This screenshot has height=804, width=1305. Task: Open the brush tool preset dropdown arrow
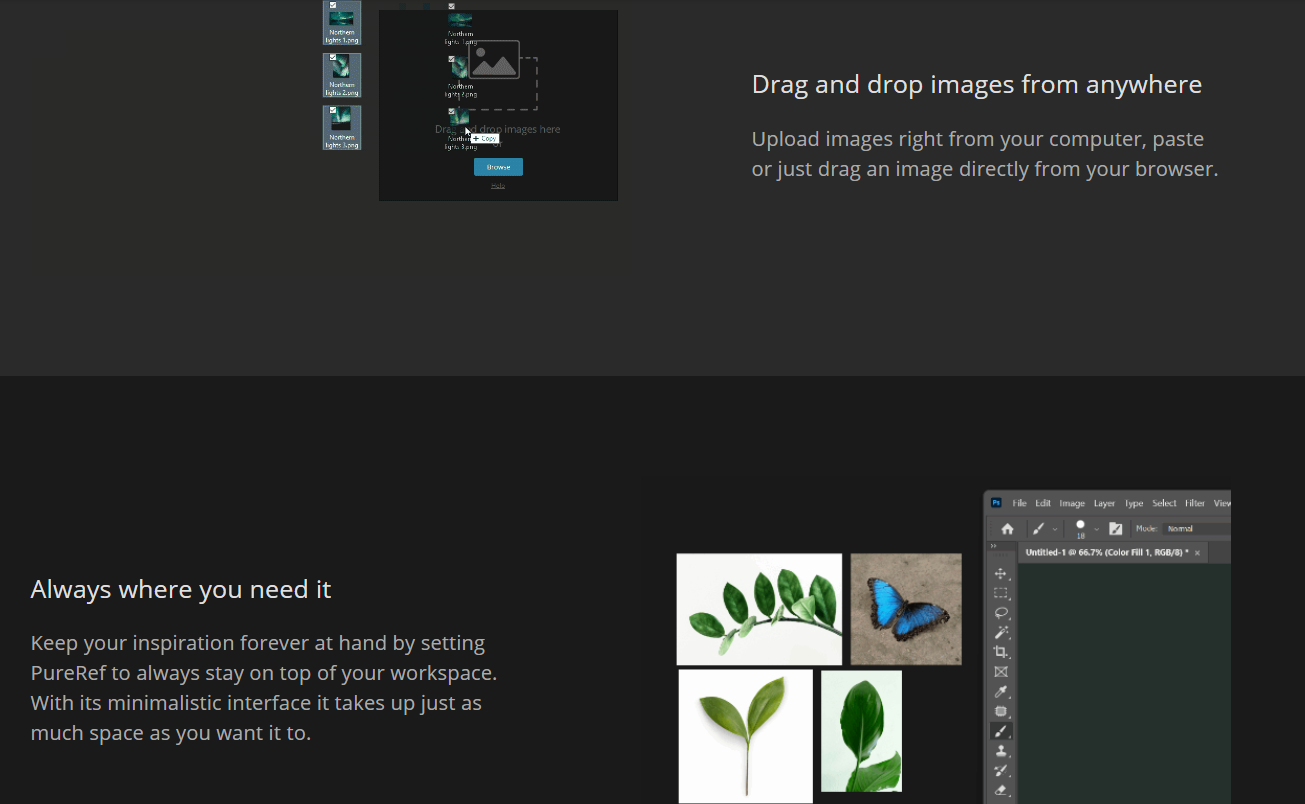[1054, 529]
